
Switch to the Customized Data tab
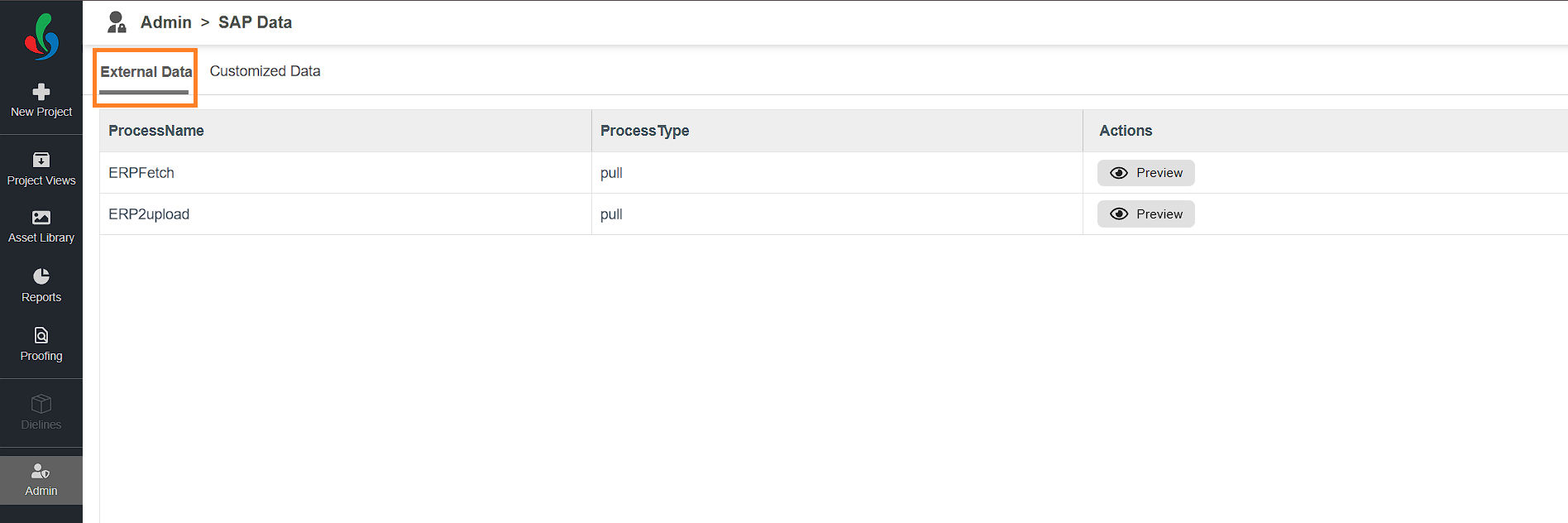[265, 71]
